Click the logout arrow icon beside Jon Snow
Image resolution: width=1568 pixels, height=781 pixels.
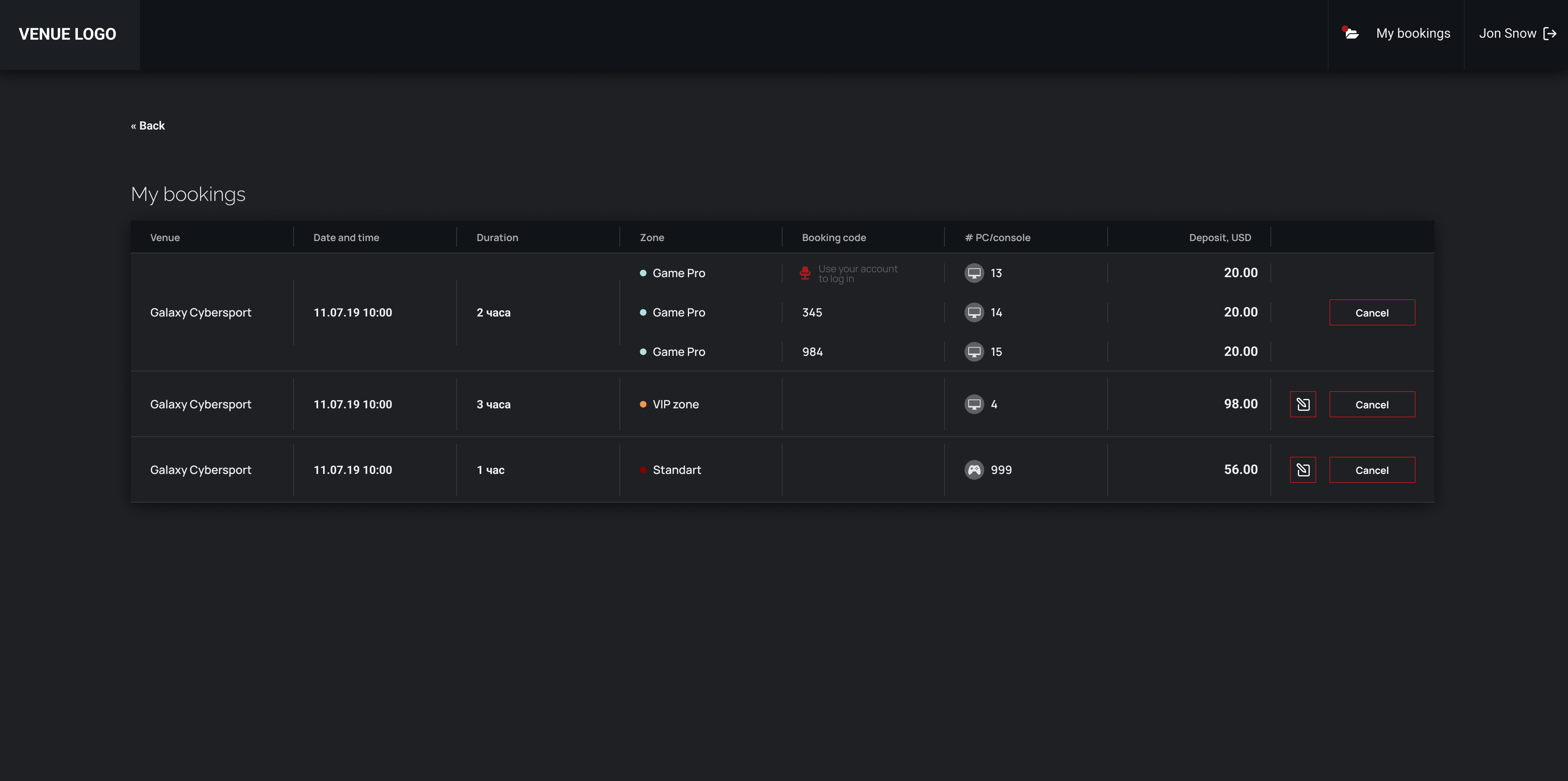point(1550,34)
